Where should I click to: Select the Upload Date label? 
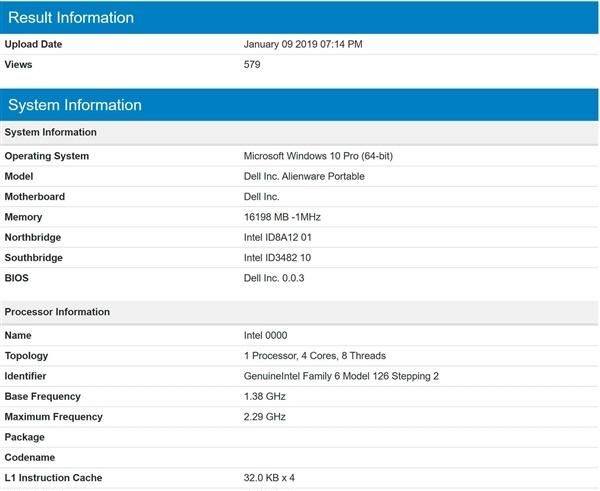click(x=33, y=44)
